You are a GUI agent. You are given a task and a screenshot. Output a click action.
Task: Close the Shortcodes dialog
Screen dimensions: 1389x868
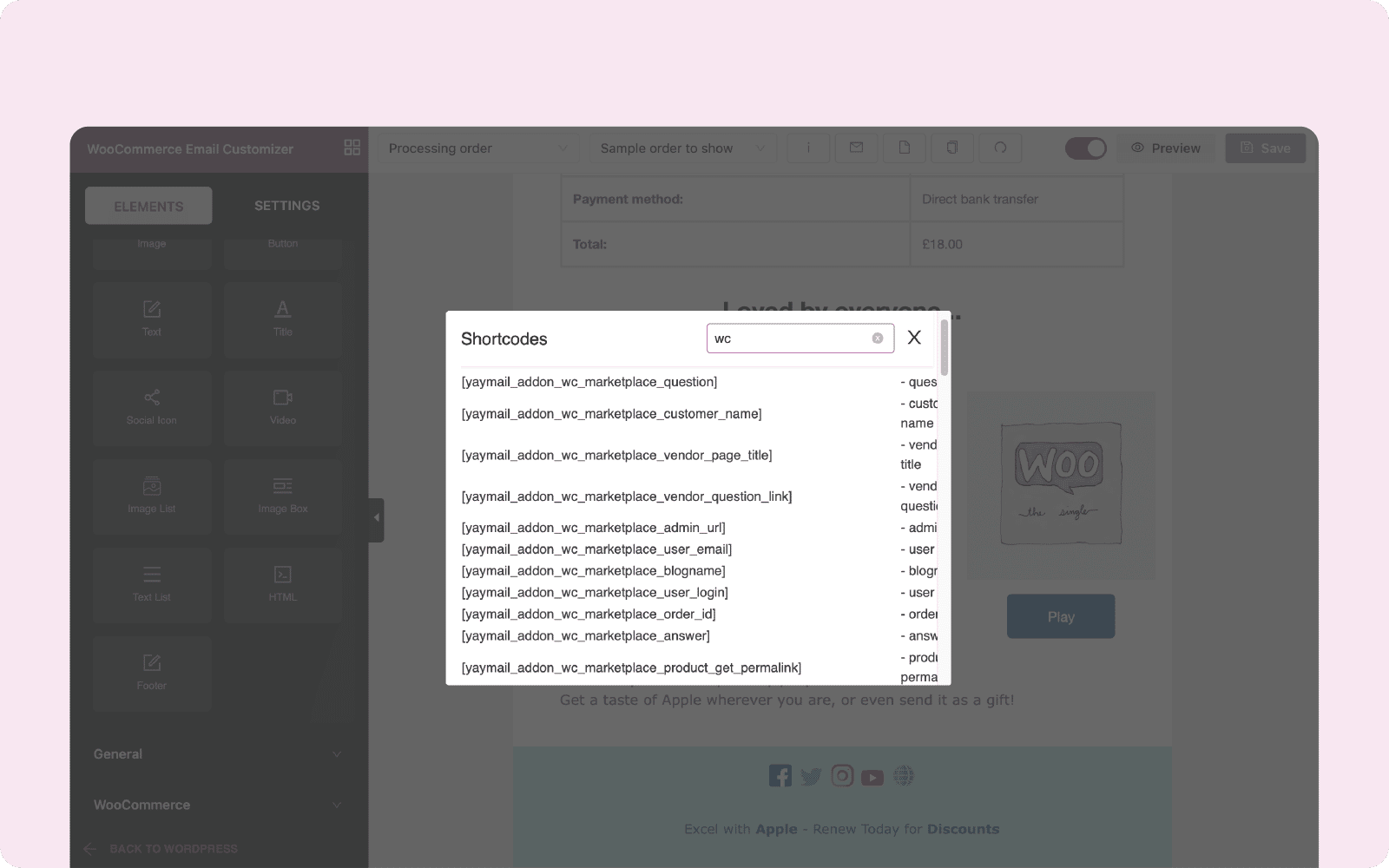pos(914,338)
